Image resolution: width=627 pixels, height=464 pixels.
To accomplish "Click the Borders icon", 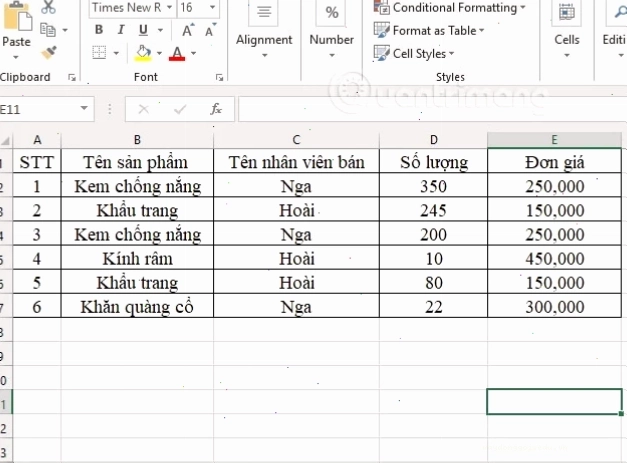I will pos(99,52).
